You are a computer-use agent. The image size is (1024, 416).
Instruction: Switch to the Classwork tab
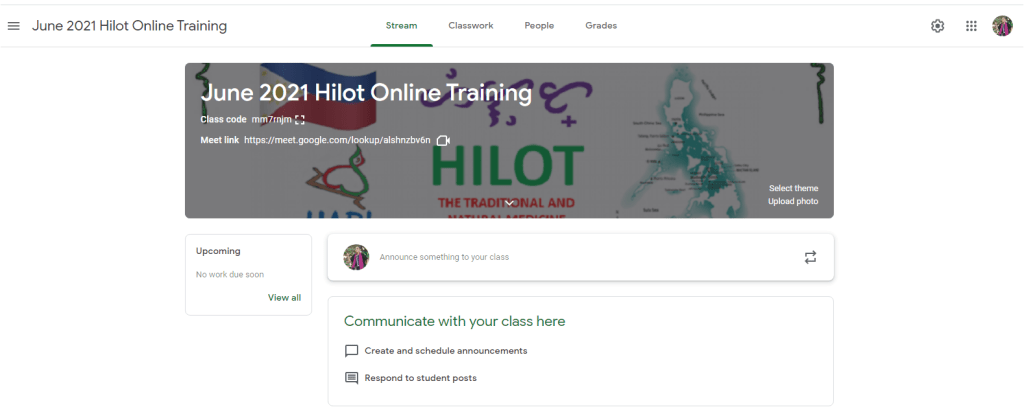click(x=470, y=26)
